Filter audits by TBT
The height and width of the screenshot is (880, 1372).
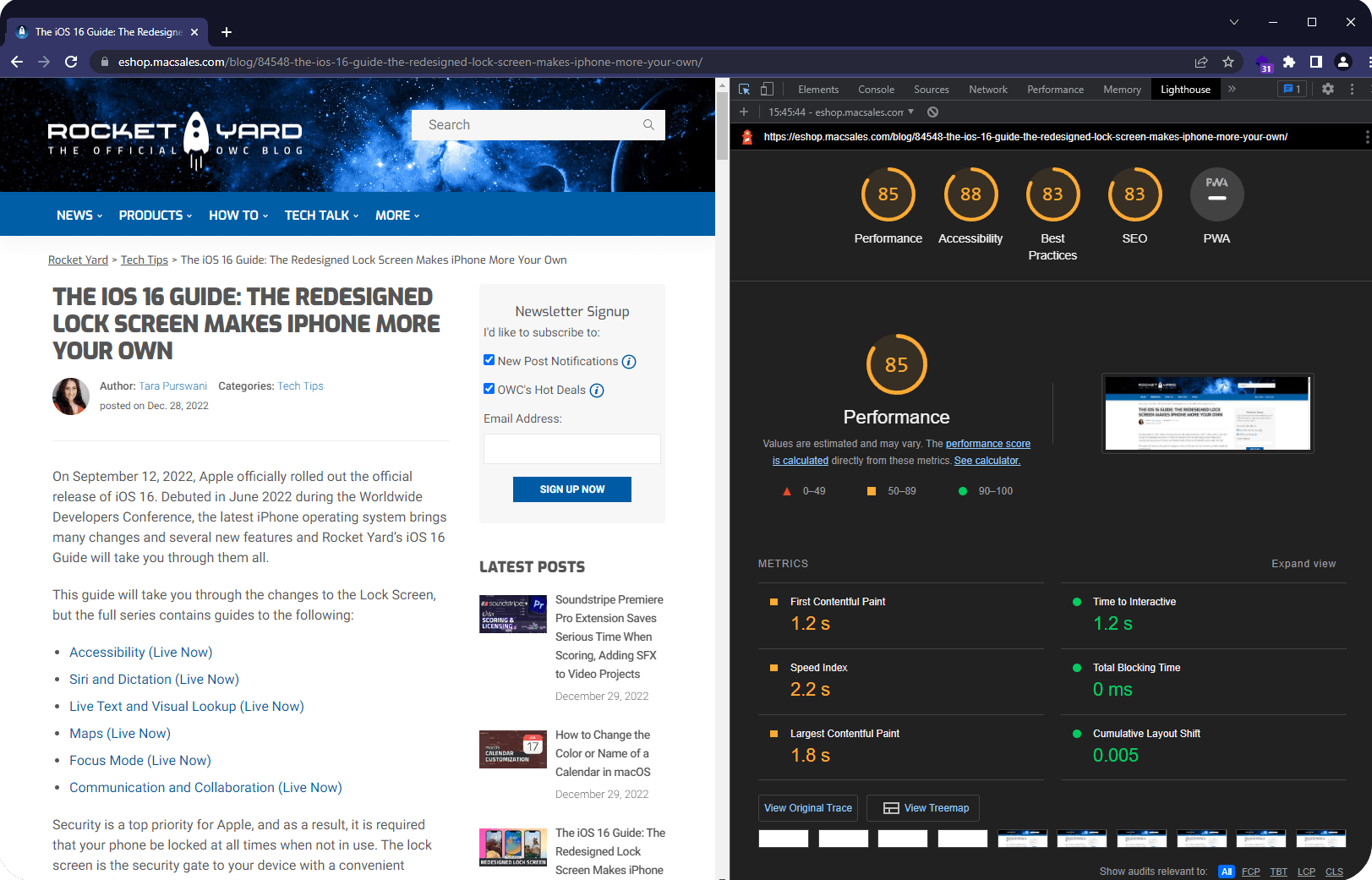pos(1279,872)
